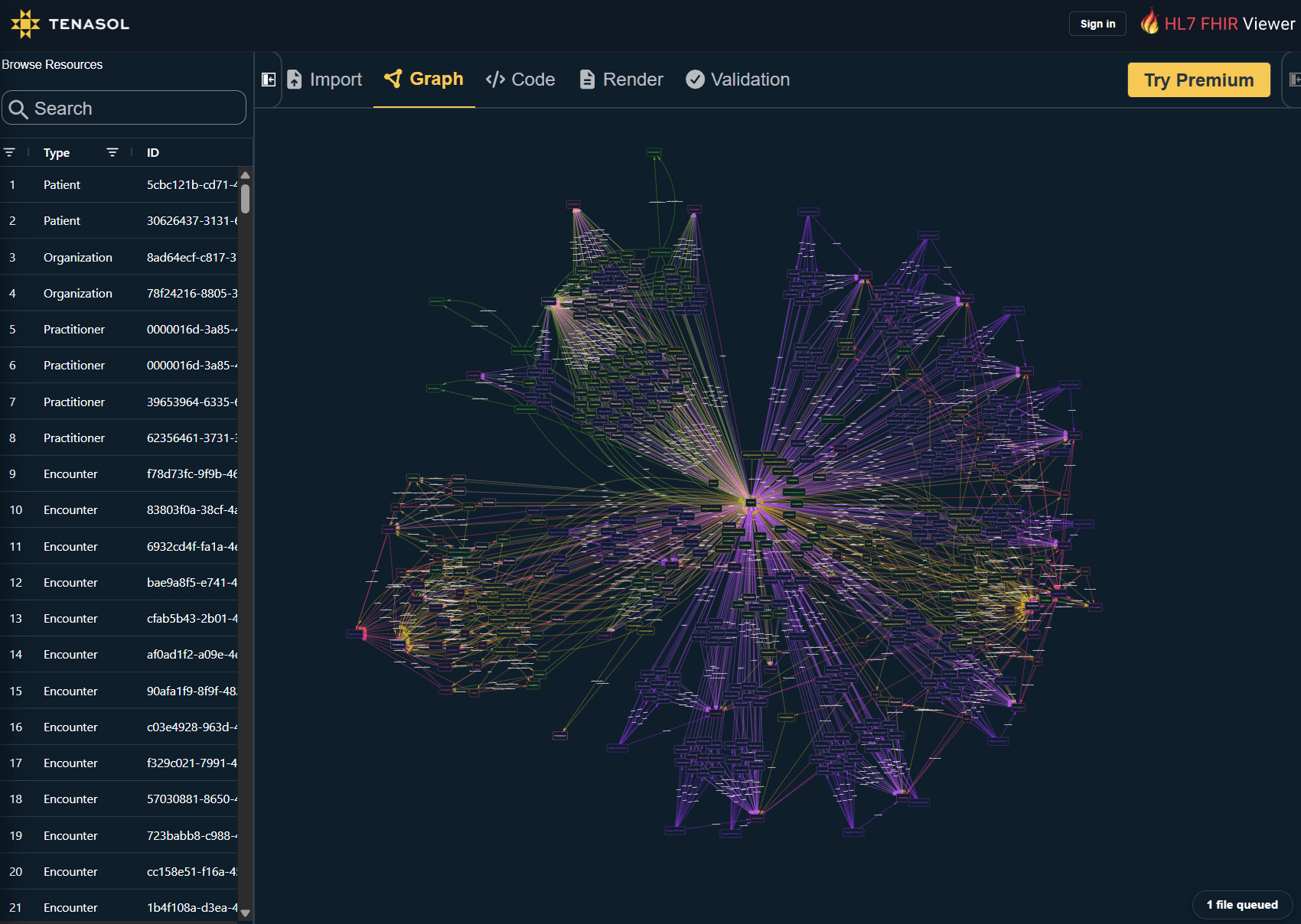Switch to the Graph tab
This screenshot has height=924, width=1301.
424,80
